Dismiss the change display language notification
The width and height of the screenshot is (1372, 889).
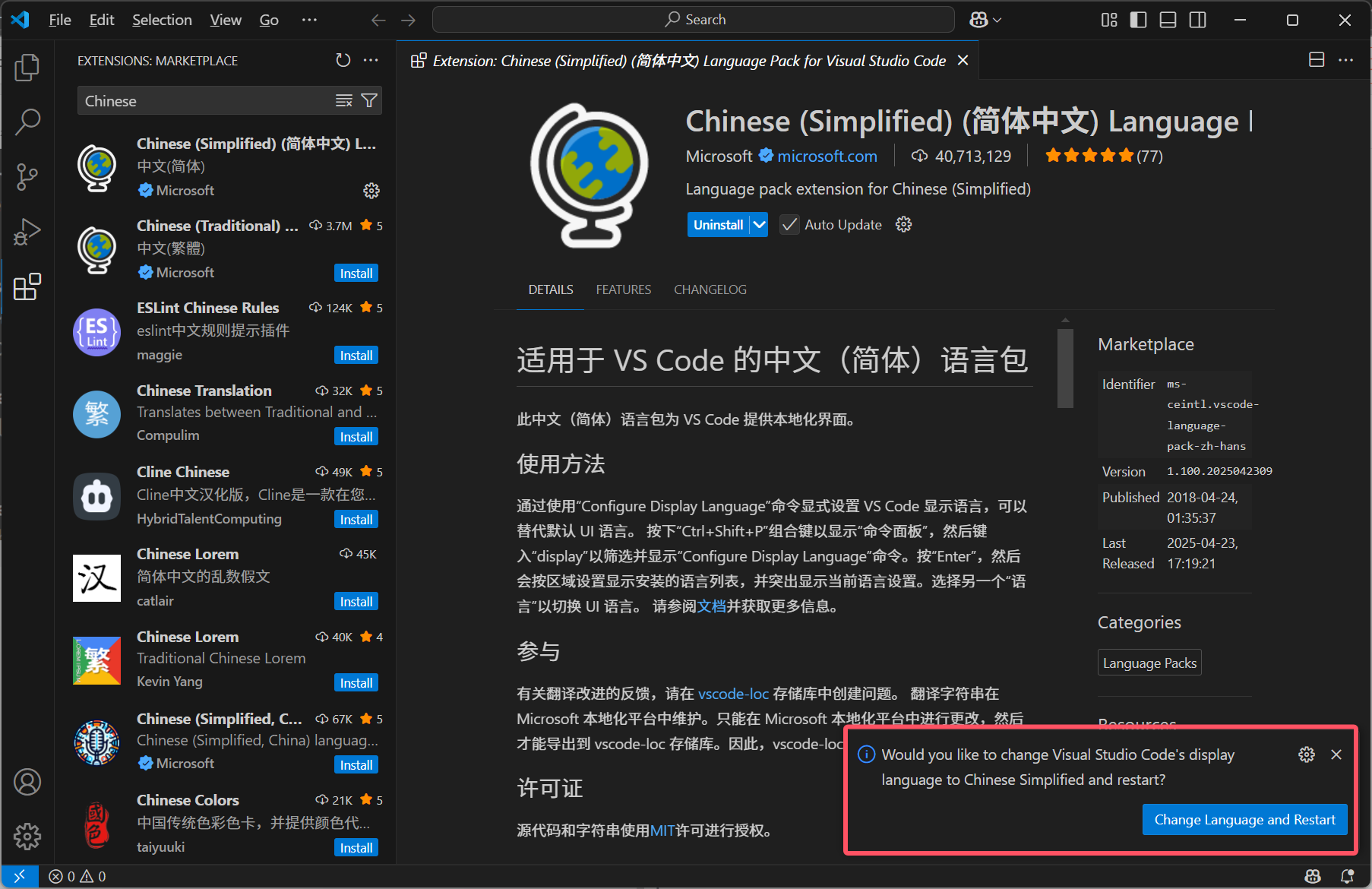point(1336,755)
